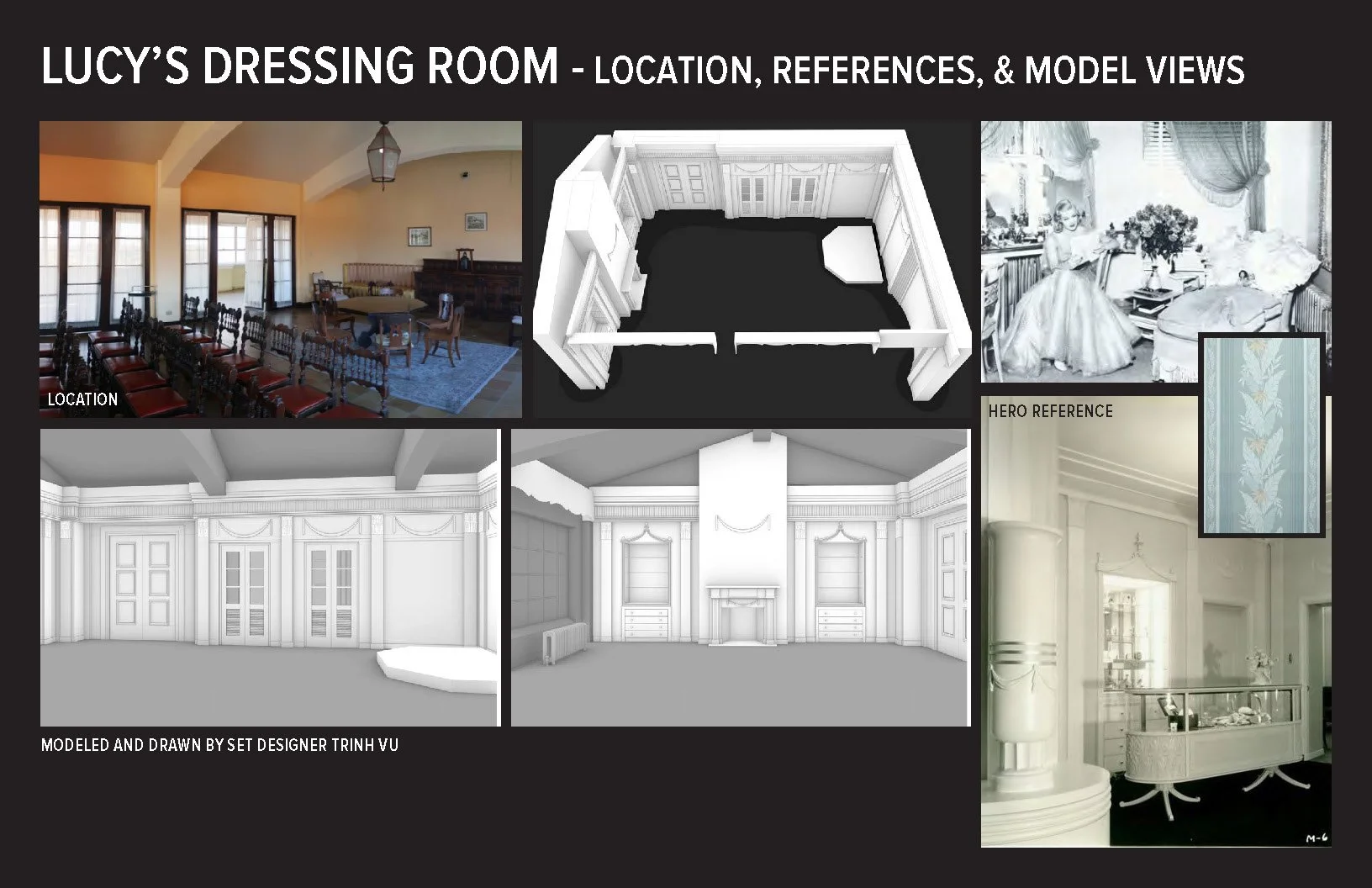Click the HERO REFERENCE caption label
Screen dimensions: 1372x888
pos(1051,411)
